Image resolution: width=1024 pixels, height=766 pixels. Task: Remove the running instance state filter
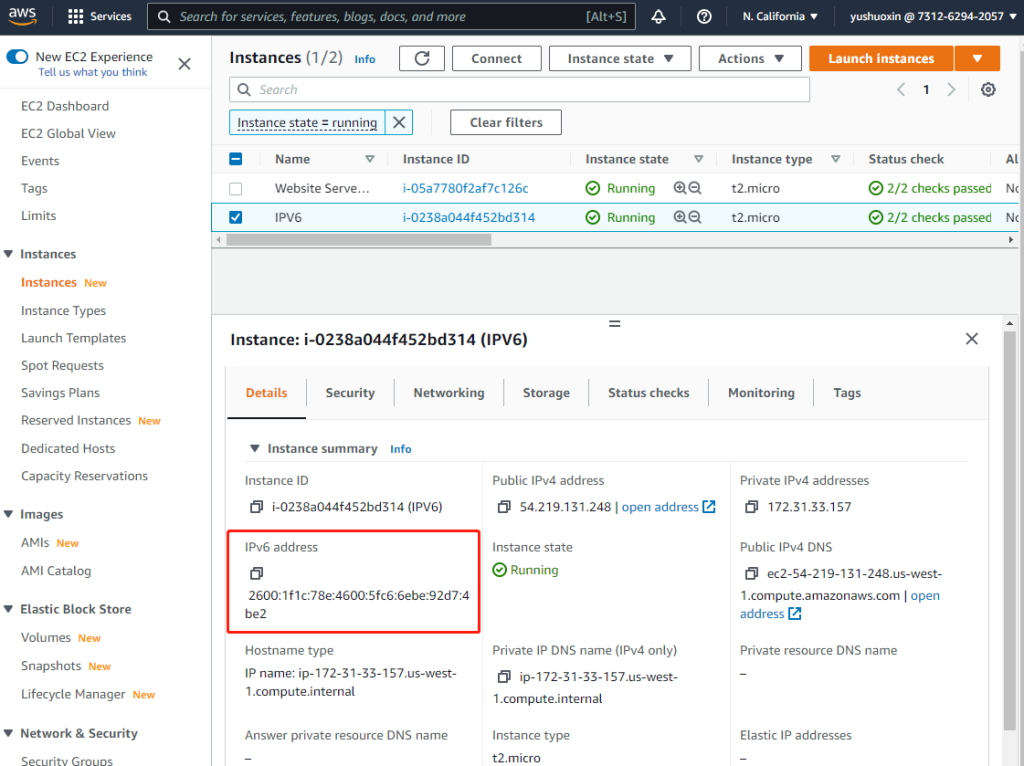pyautogui.click(x=399, y=123)
